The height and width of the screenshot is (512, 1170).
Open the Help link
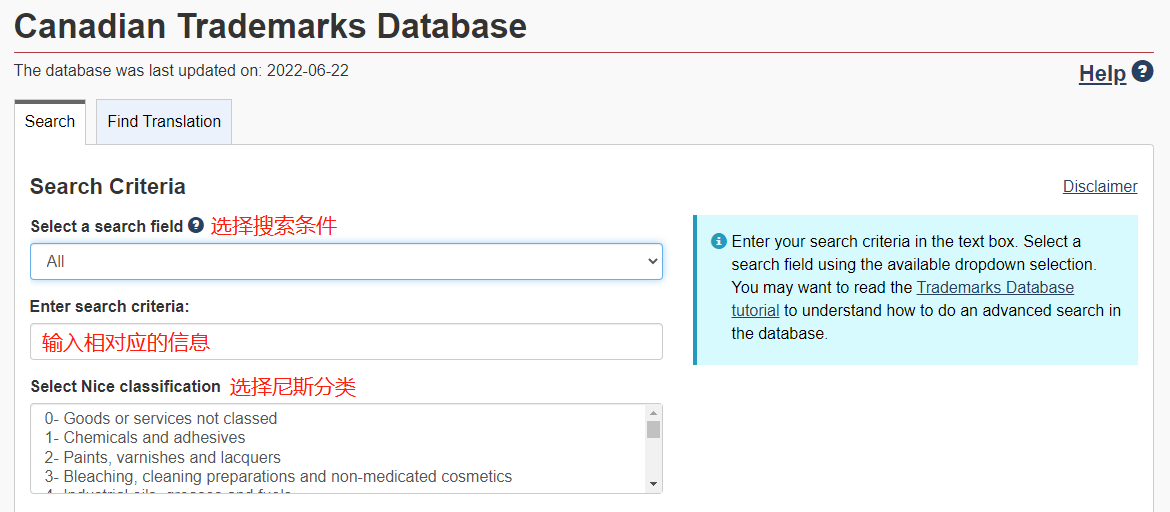click(x=1102, y=73)
